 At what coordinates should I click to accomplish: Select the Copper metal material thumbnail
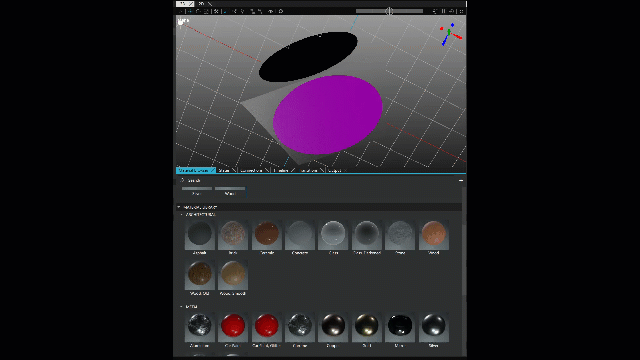point(333,327)
